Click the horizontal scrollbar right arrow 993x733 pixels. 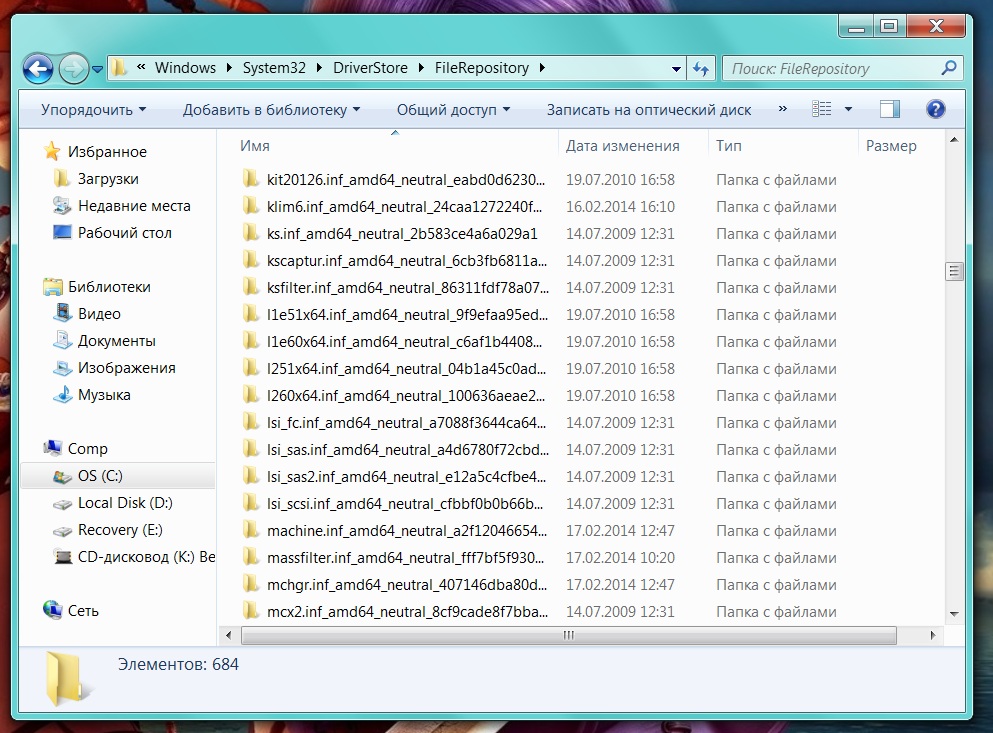click(932, 635)
